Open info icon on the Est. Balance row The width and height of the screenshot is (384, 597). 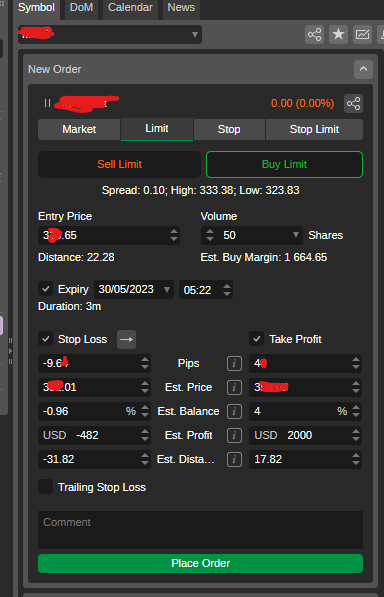click(234, 411)
